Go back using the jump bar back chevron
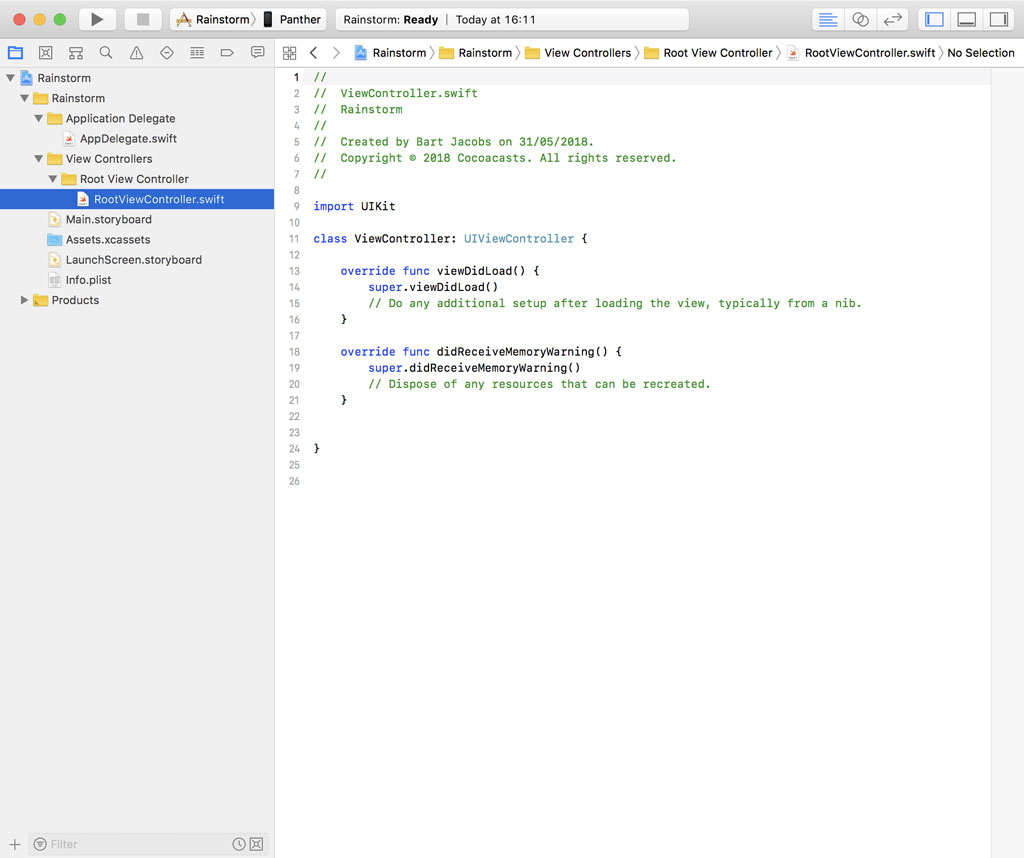Screen dimensions: 1024x858 pyautogui.click(x=313, y=52)
